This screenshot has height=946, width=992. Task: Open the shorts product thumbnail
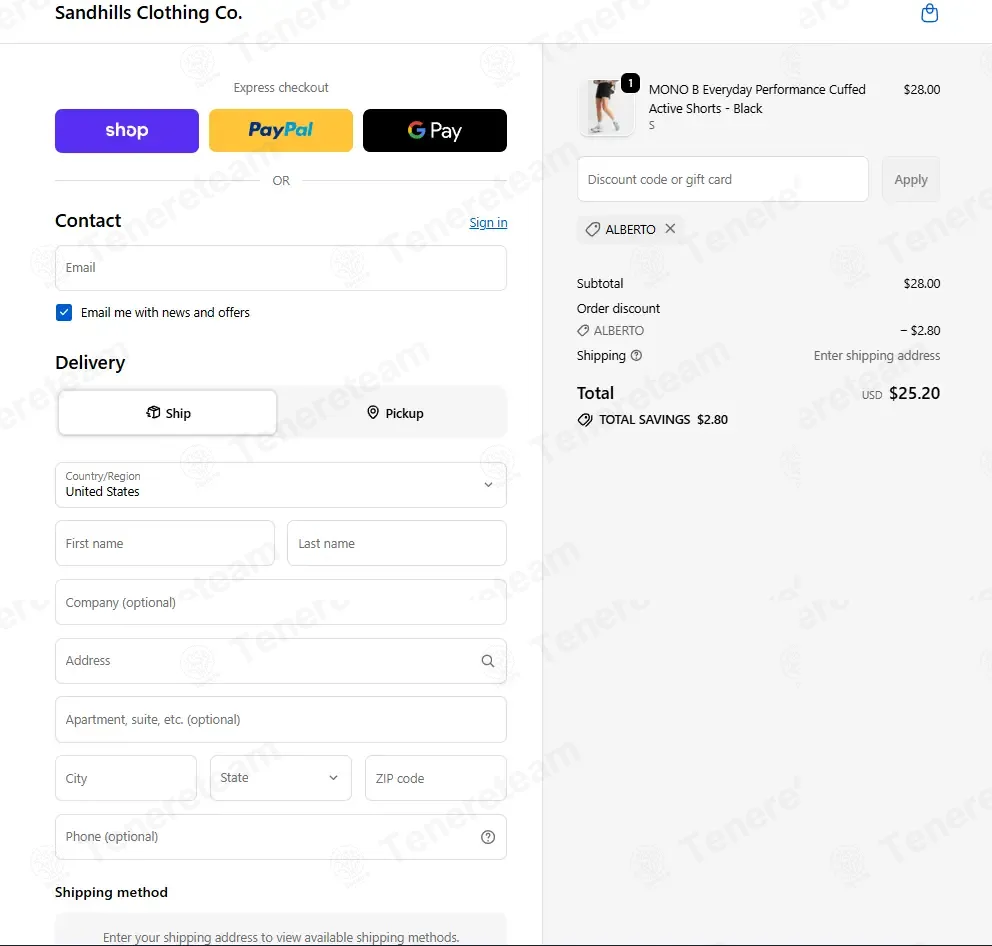(607, 108)
